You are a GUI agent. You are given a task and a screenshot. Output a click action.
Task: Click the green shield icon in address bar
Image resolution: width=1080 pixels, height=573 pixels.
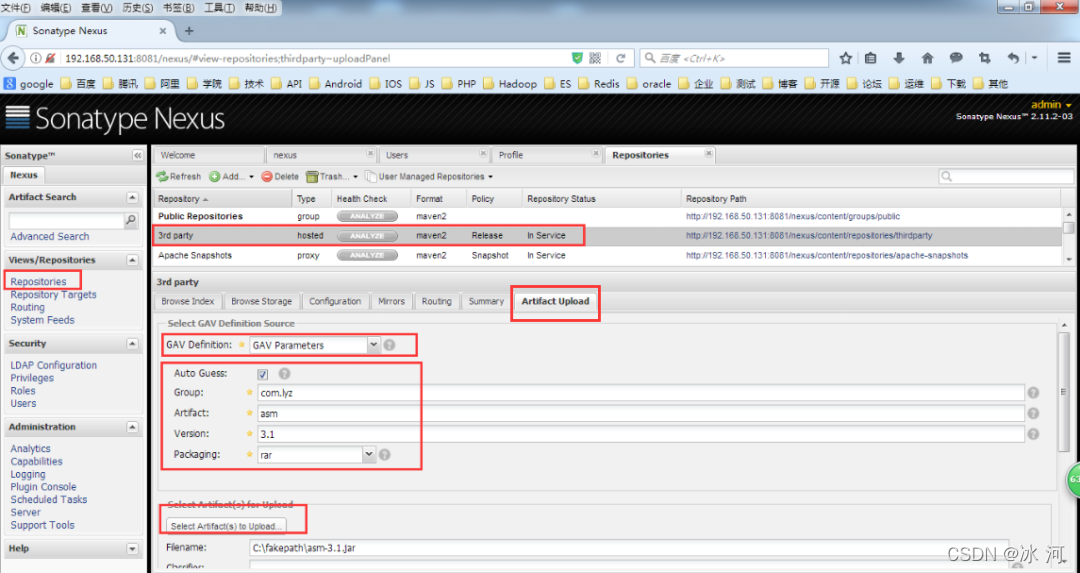(577, 59)
